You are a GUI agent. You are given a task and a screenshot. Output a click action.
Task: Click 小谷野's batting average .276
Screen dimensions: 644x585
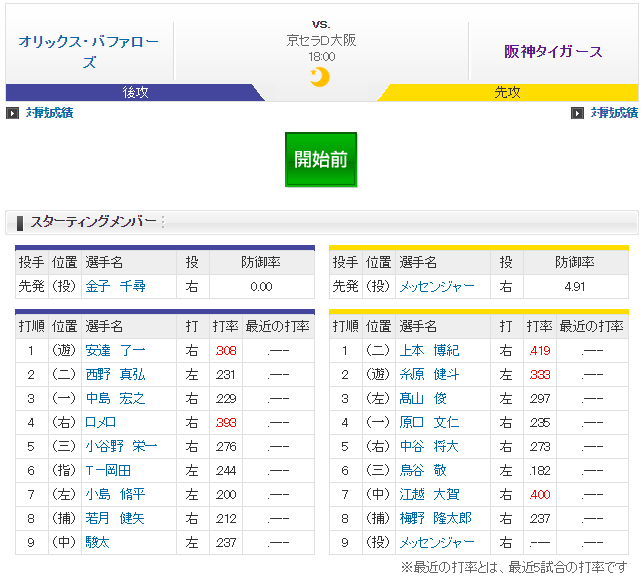[x=226, y=446]
